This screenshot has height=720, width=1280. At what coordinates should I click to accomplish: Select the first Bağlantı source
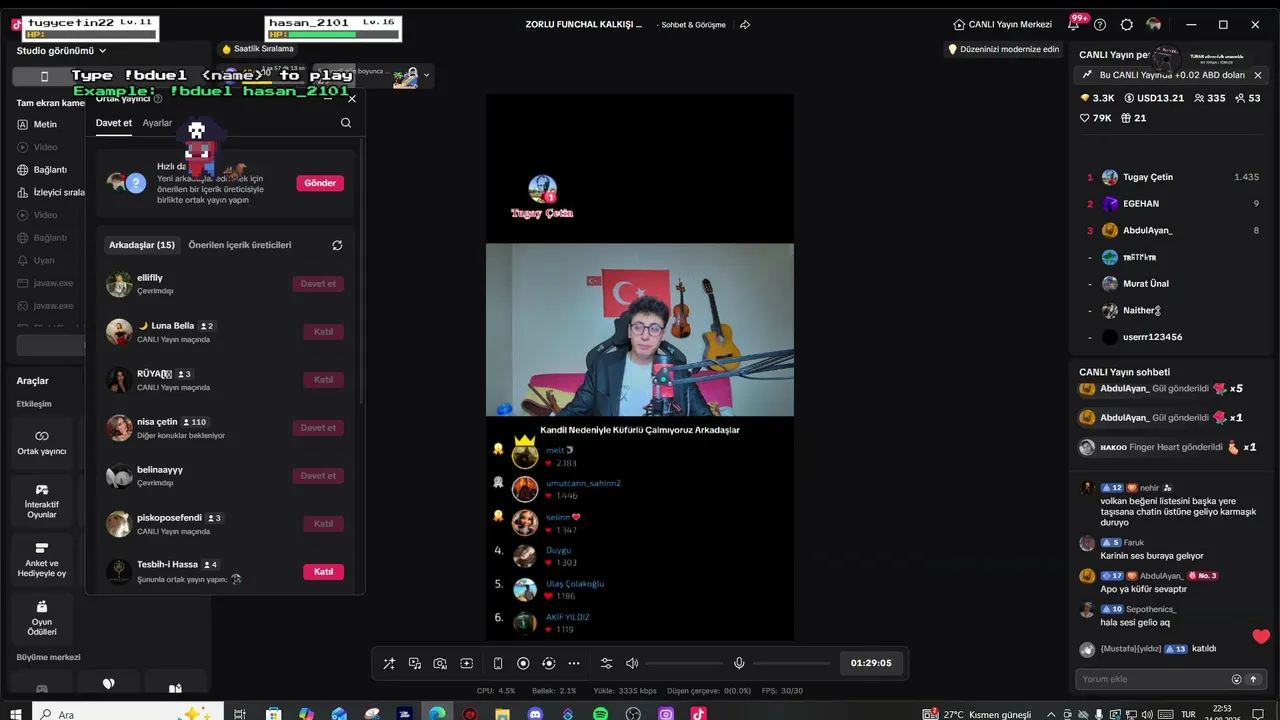[x=50, y=170]
